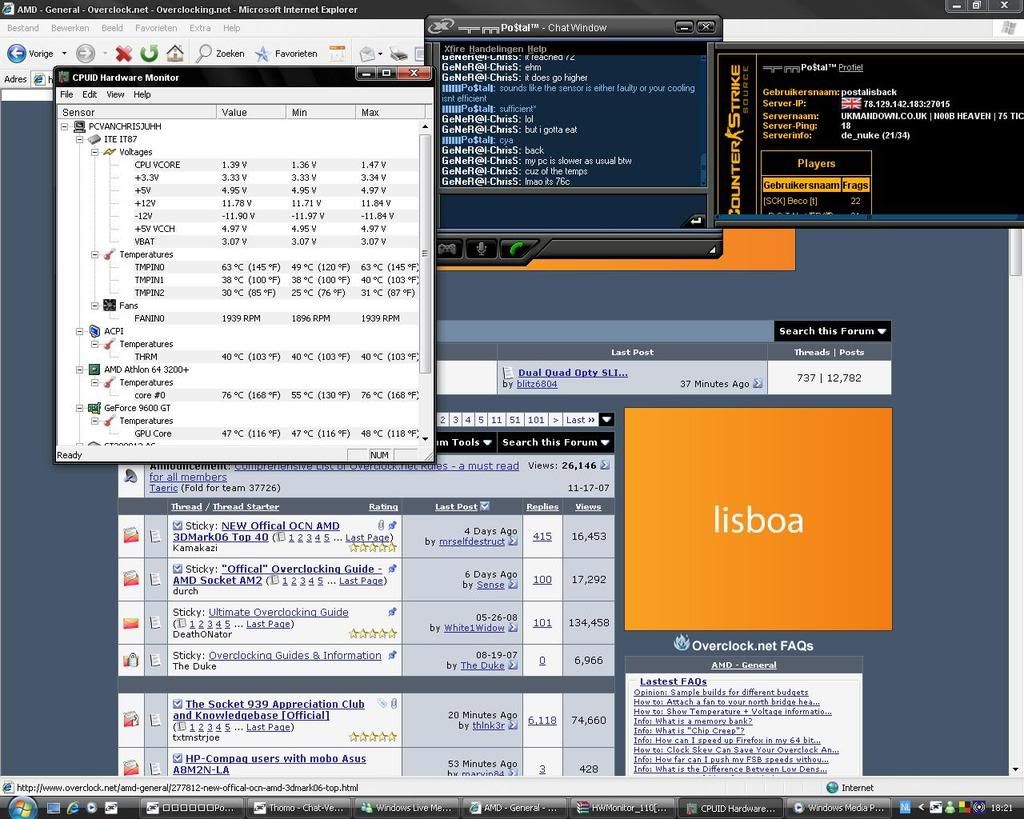Click the Favorieten star icon in toolbar

click(261, 53)
